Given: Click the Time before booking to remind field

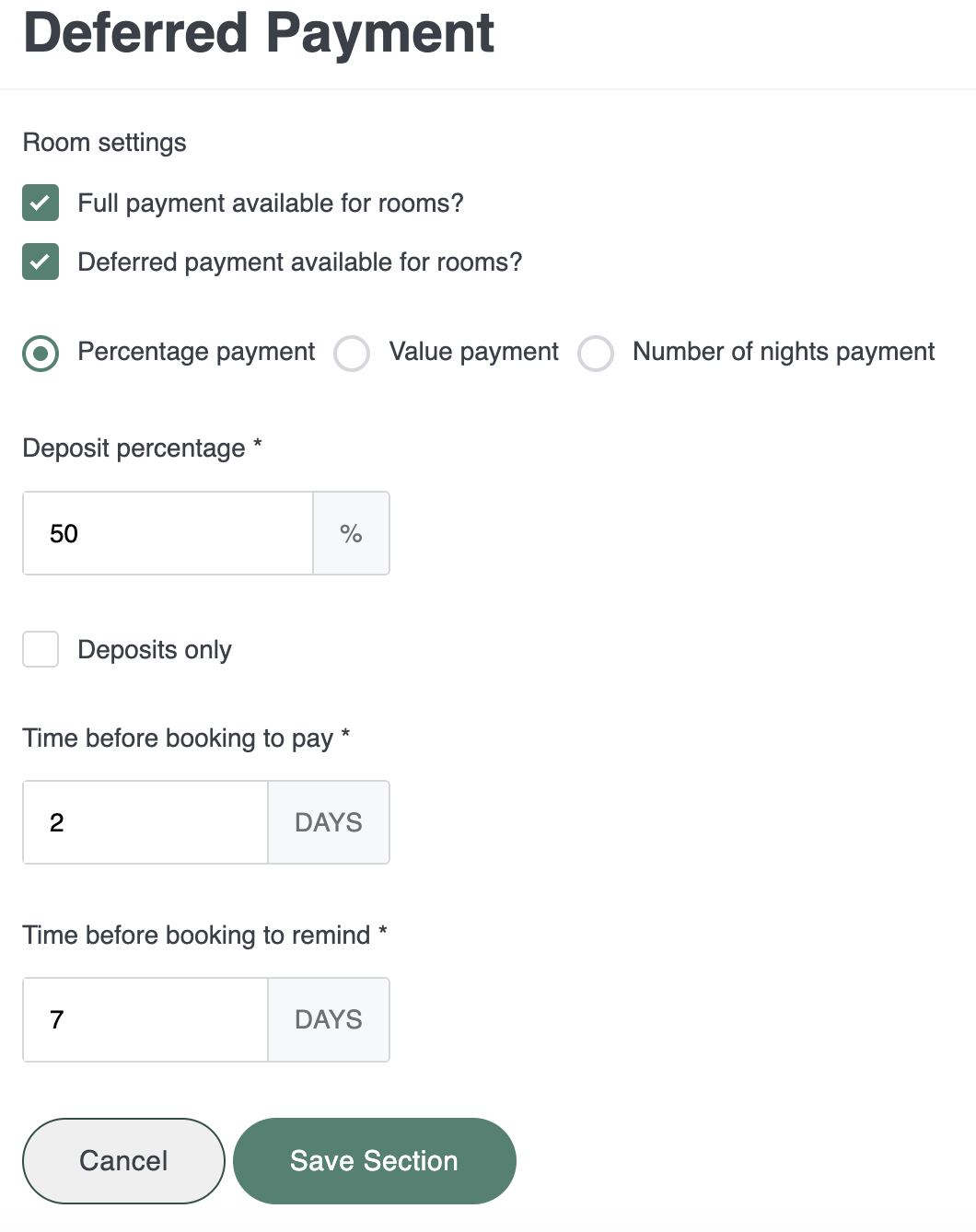Looking at the screenshot, I should (145, 1019).
